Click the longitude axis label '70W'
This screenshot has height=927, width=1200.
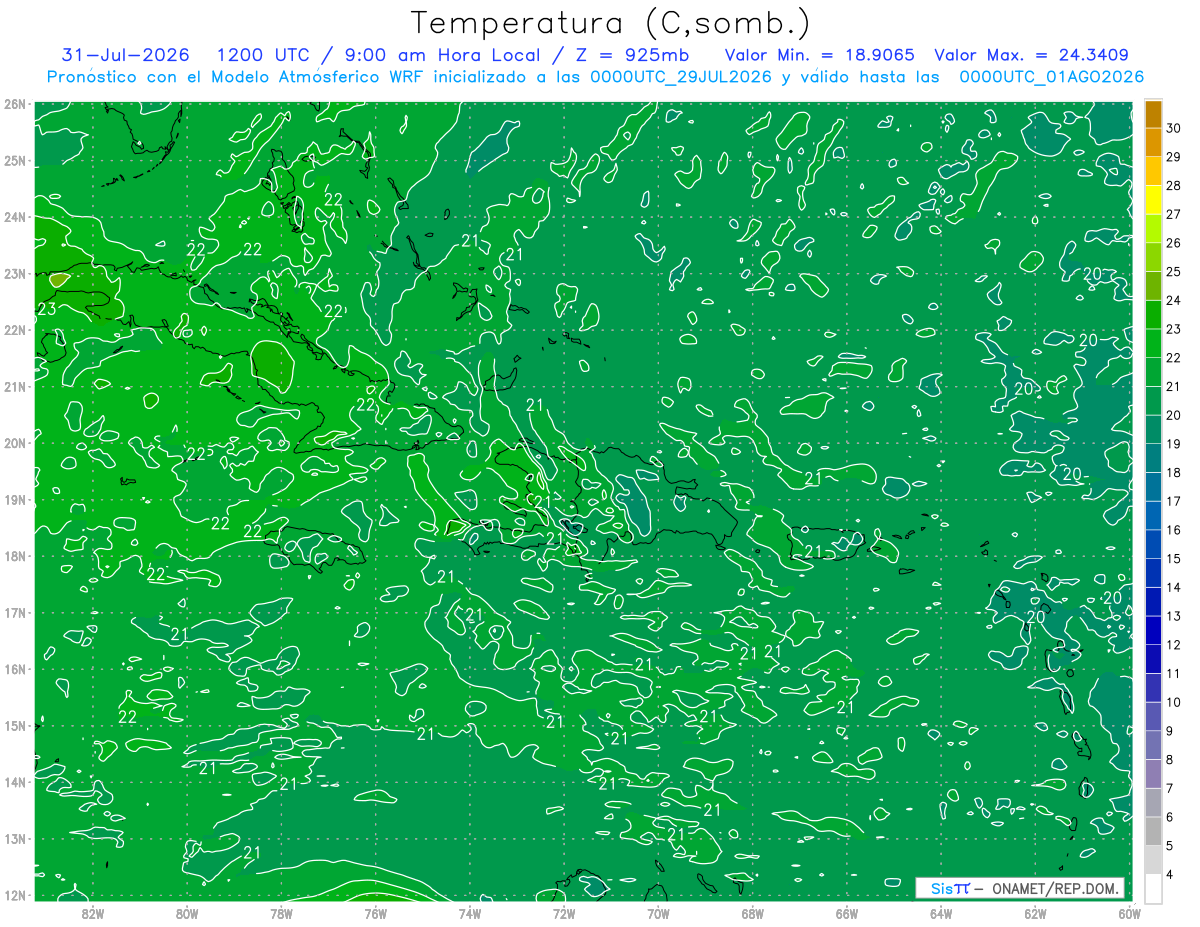pos(658,913)
